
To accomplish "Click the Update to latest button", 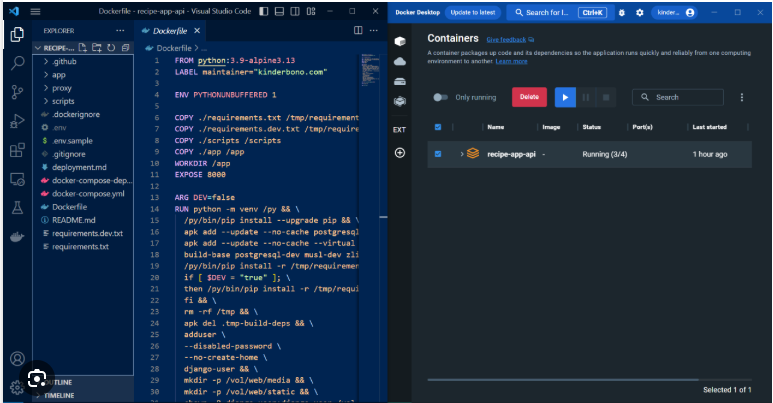I will coord(470,13).
